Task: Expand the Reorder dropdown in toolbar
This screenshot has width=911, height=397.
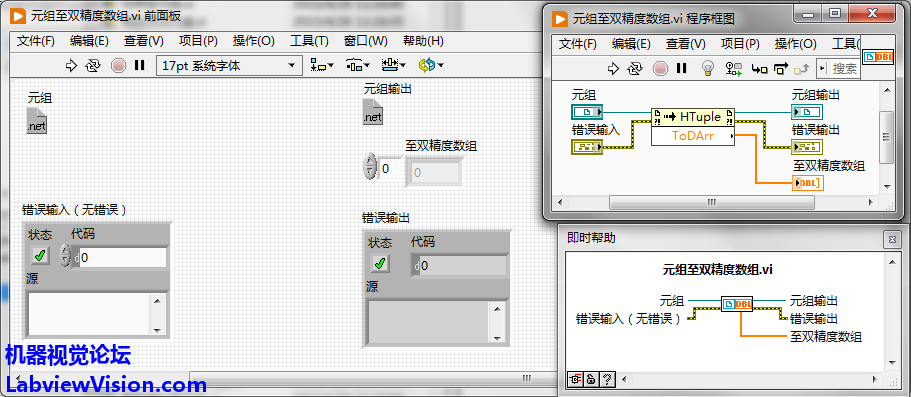Action: 431,66
